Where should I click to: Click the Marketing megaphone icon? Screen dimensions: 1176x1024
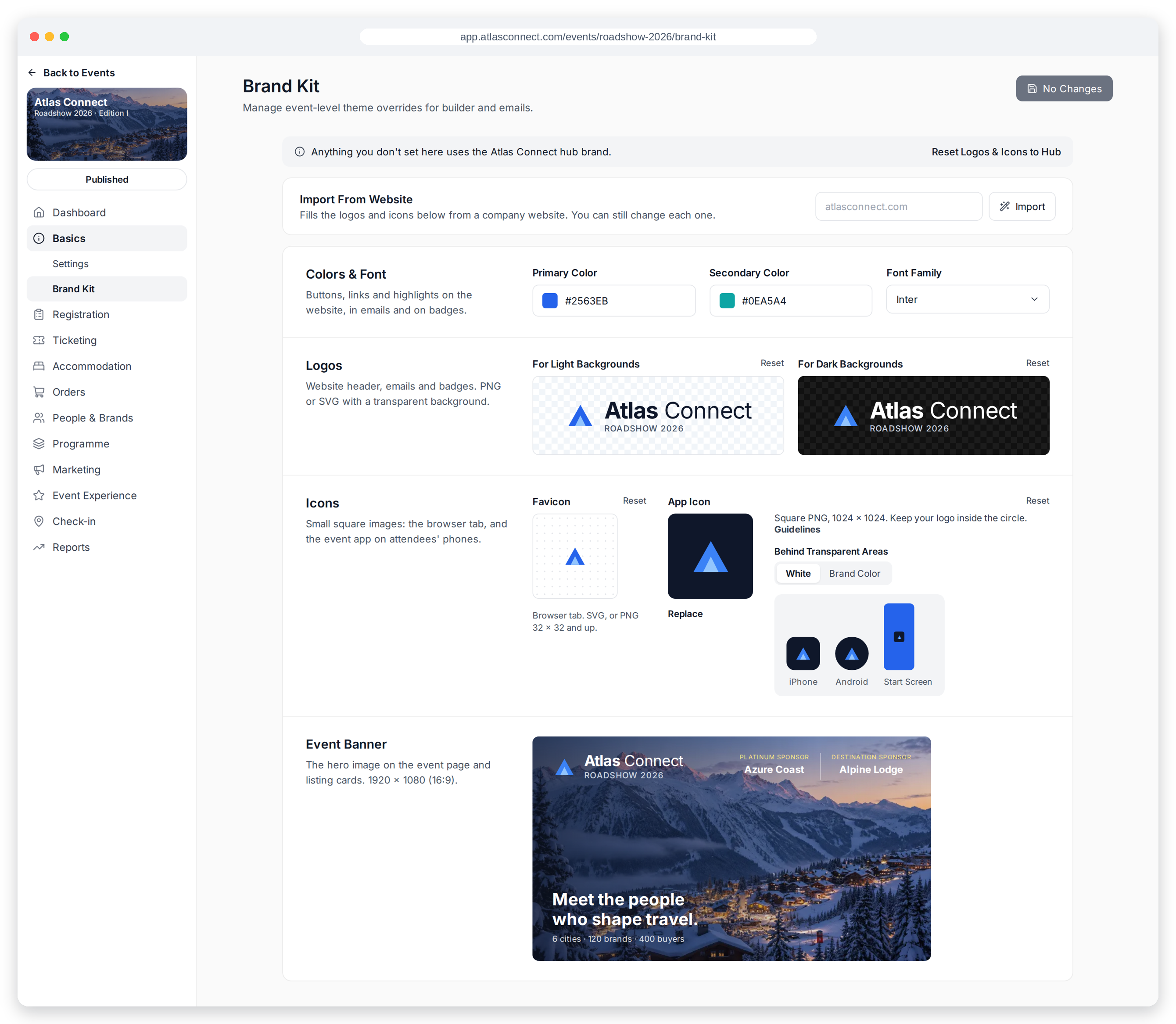39,470
